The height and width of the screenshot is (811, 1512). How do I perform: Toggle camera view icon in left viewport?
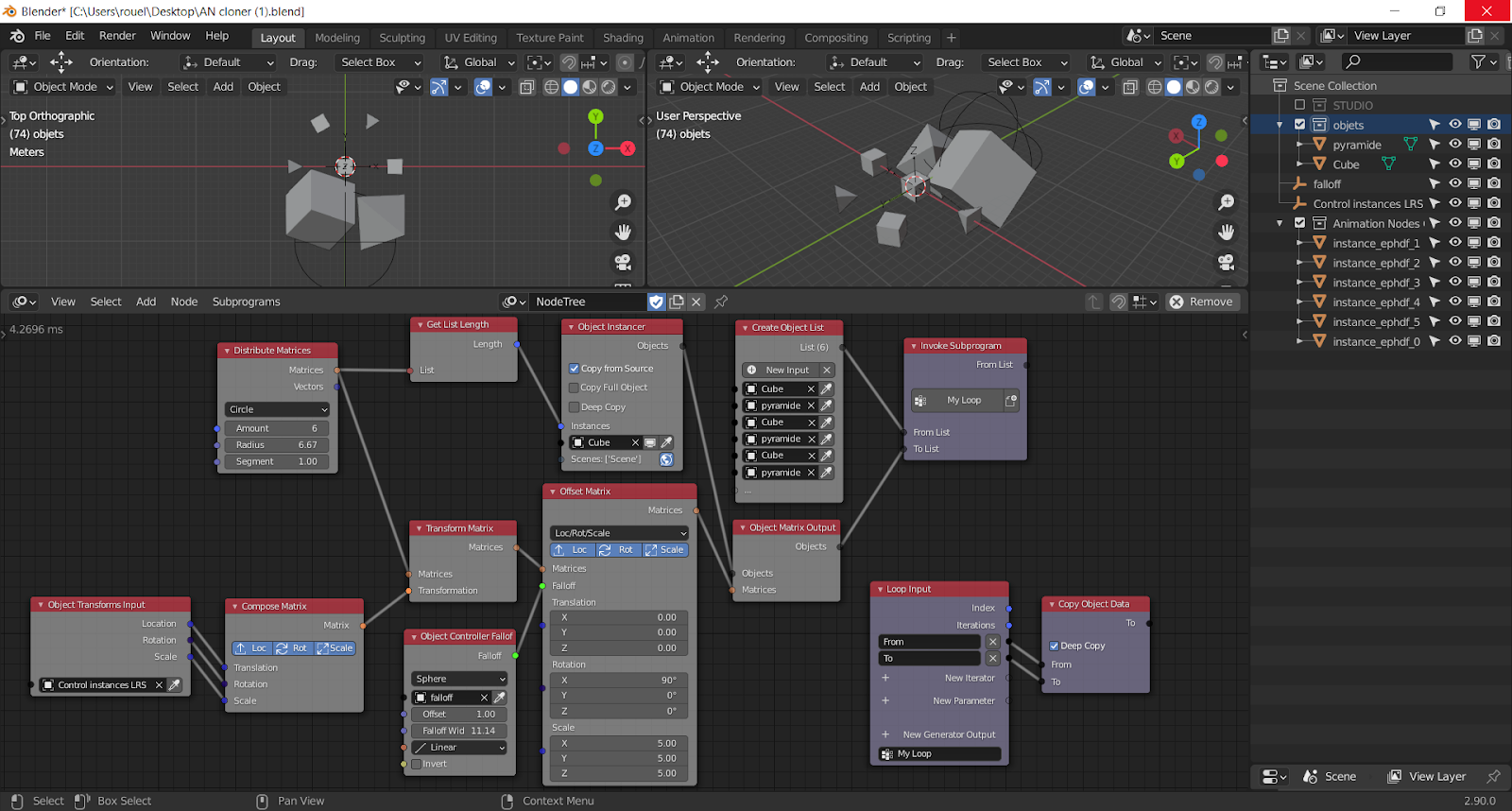[x=623, y=262]
